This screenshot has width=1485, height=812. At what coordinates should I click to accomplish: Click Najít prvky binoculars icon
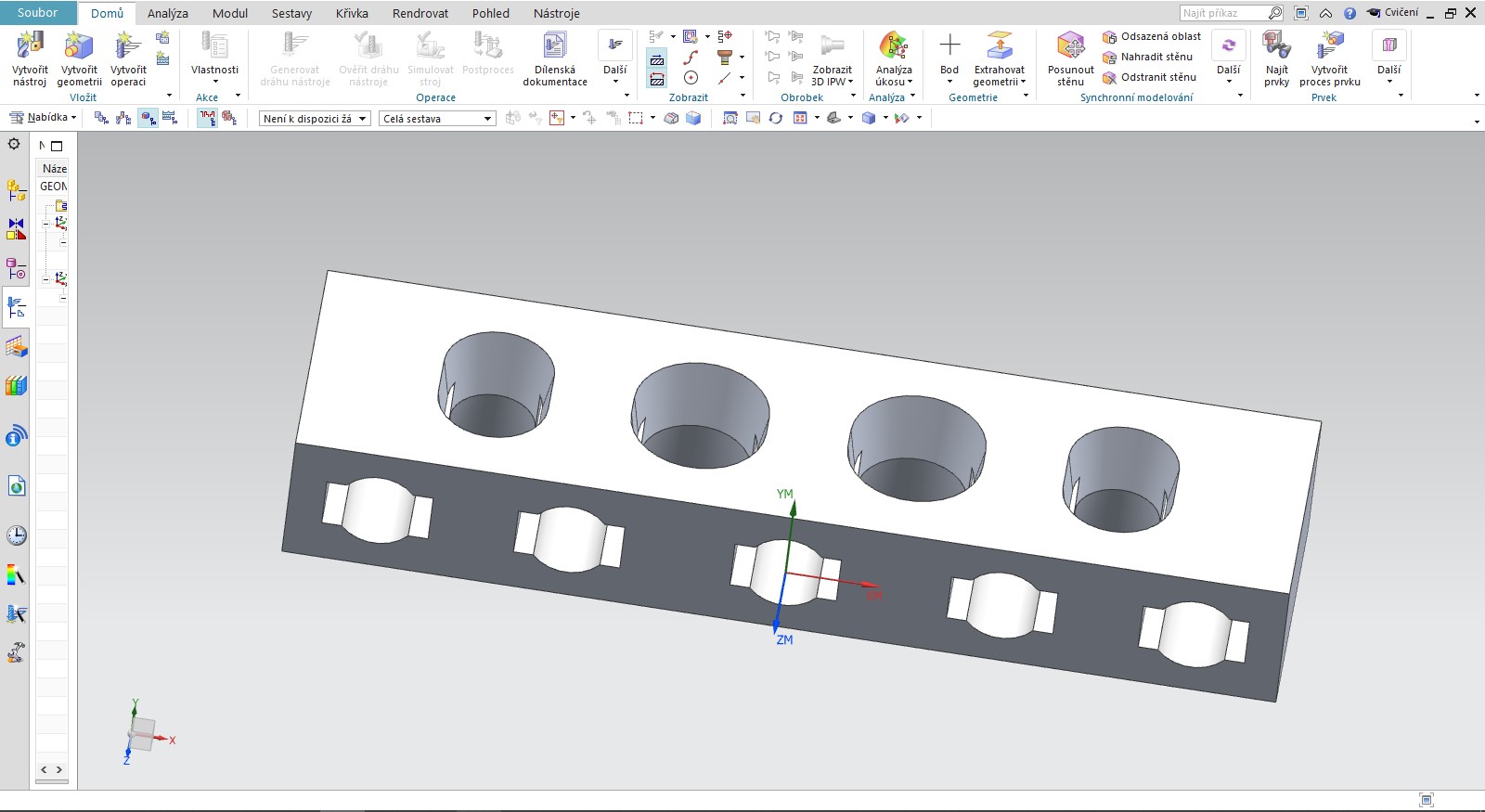click(x=1276, y=46)
